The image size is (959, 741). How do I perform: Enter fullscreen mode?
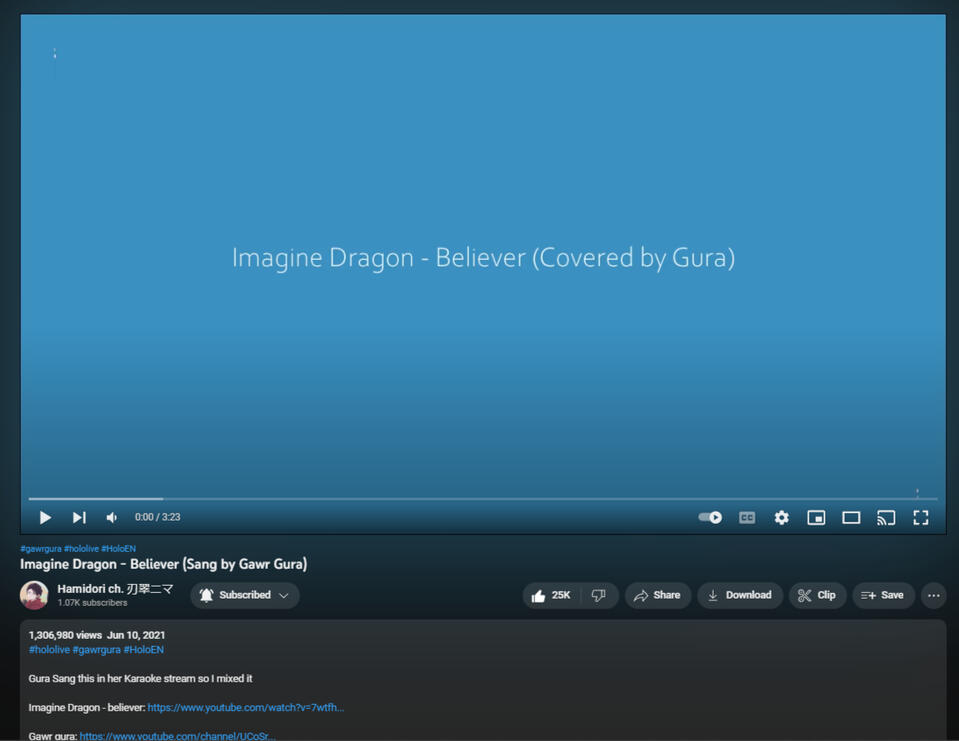click(x=920, y=518)
